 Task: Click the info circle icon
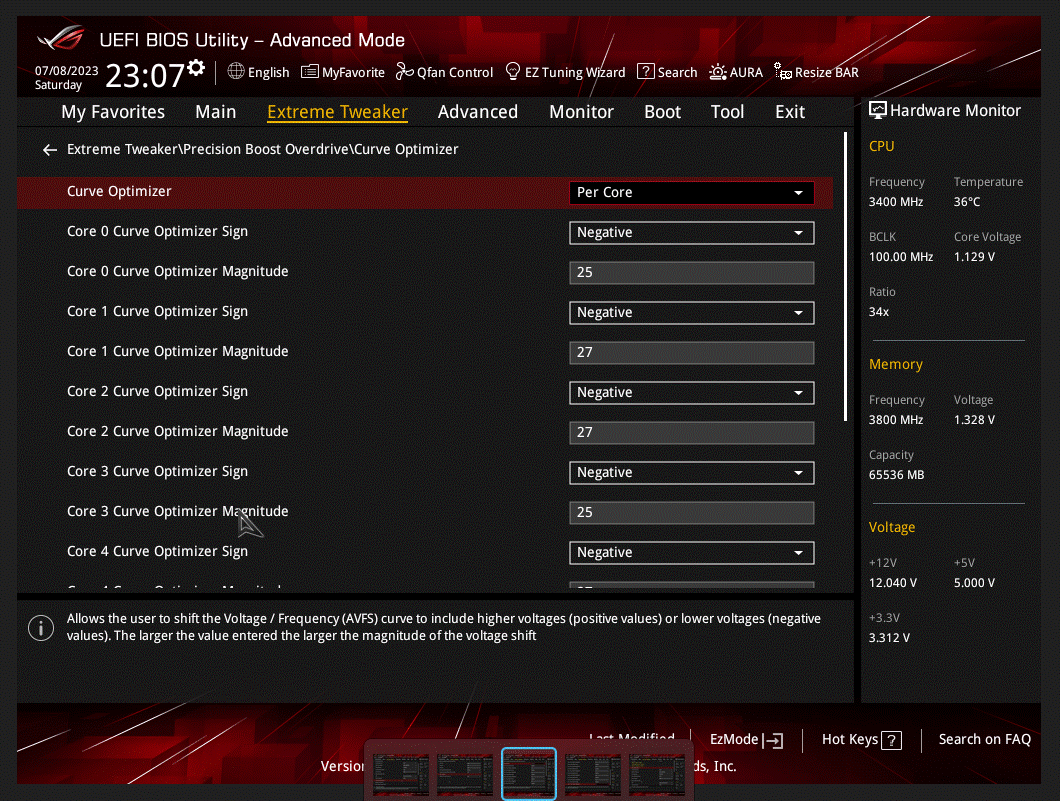[41, 628]
